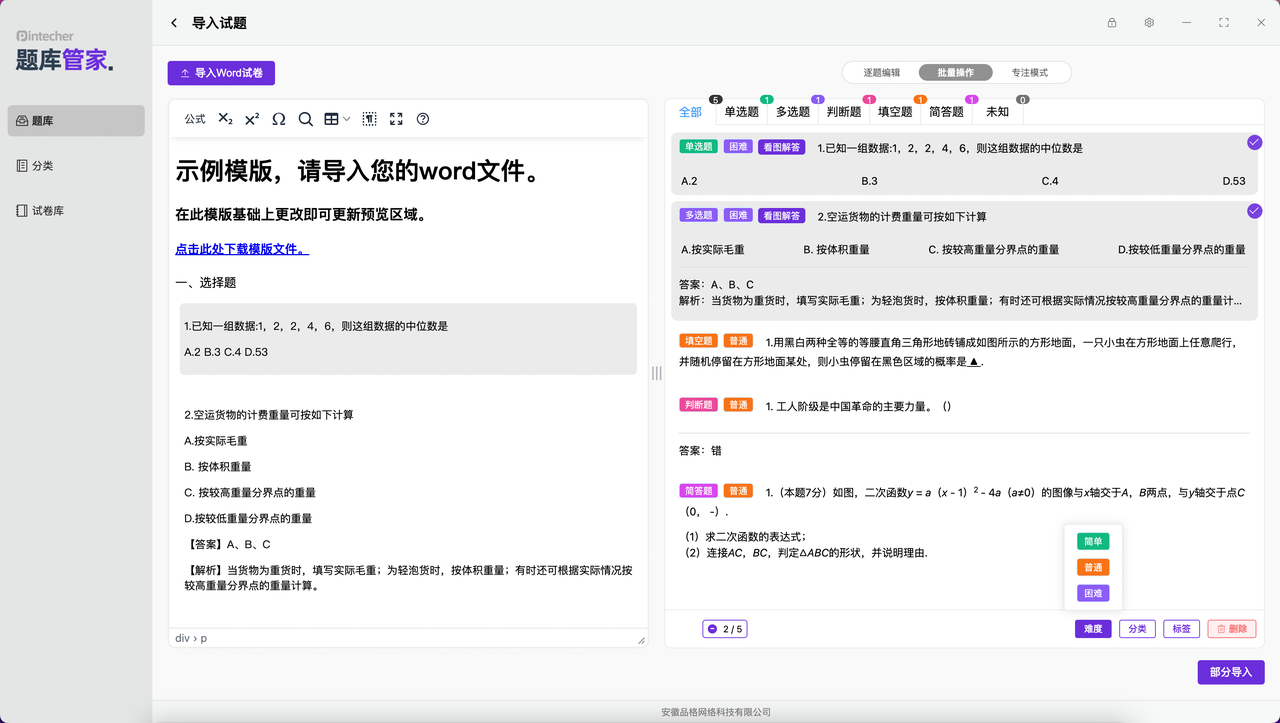Select the 填空题 tab

[x=895, y=112]
